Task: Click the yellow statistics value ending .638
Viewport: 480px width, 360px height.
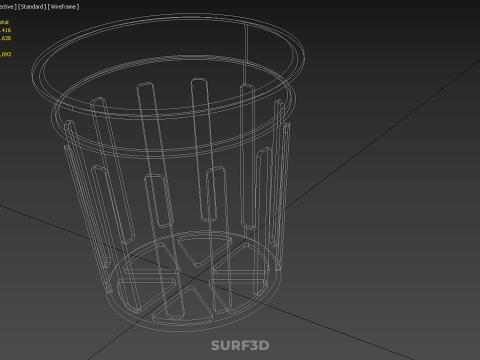Action: (x=5, y=38)
